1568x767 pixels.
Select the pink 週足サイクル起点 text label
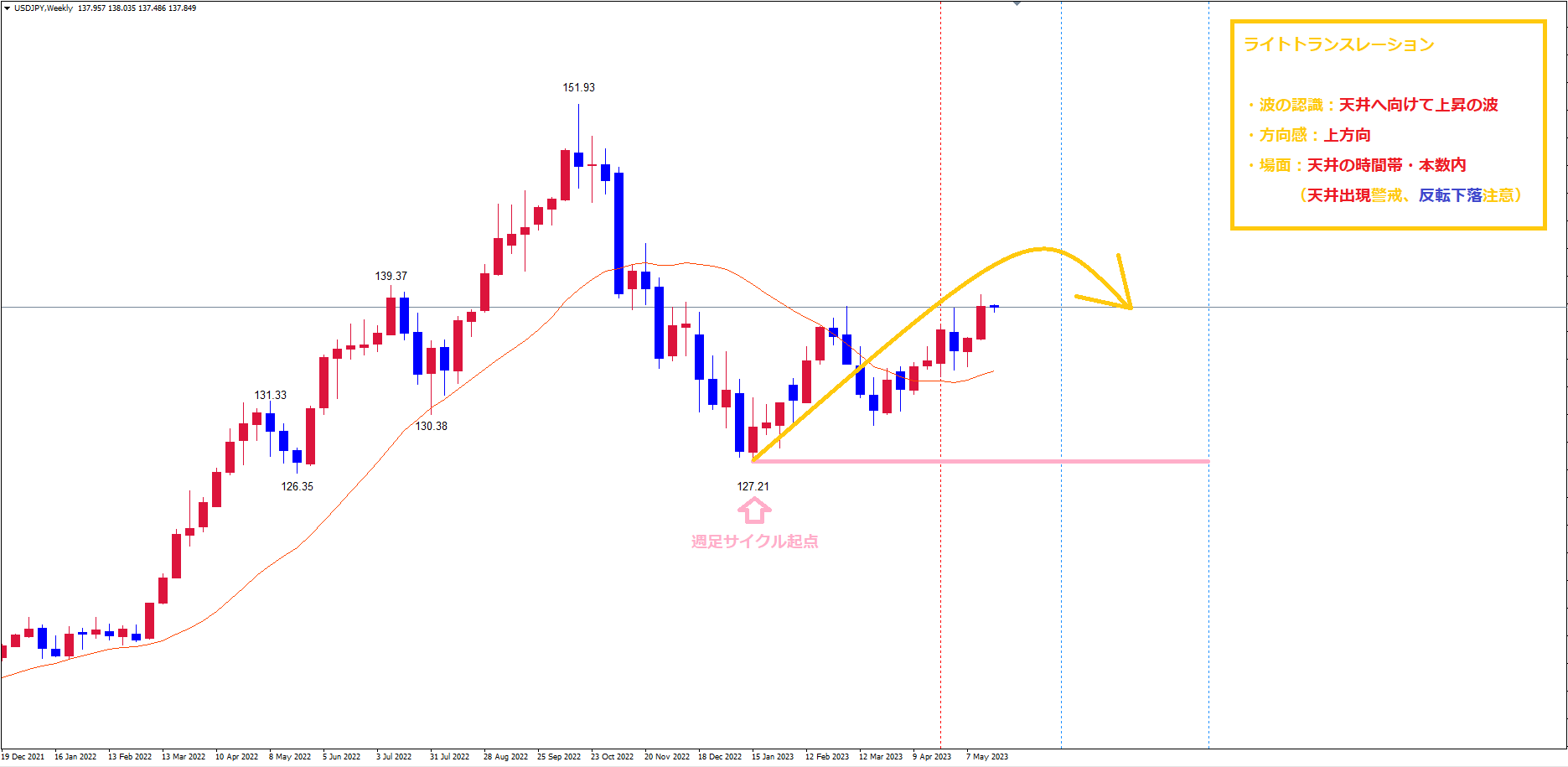click(754, 542)
